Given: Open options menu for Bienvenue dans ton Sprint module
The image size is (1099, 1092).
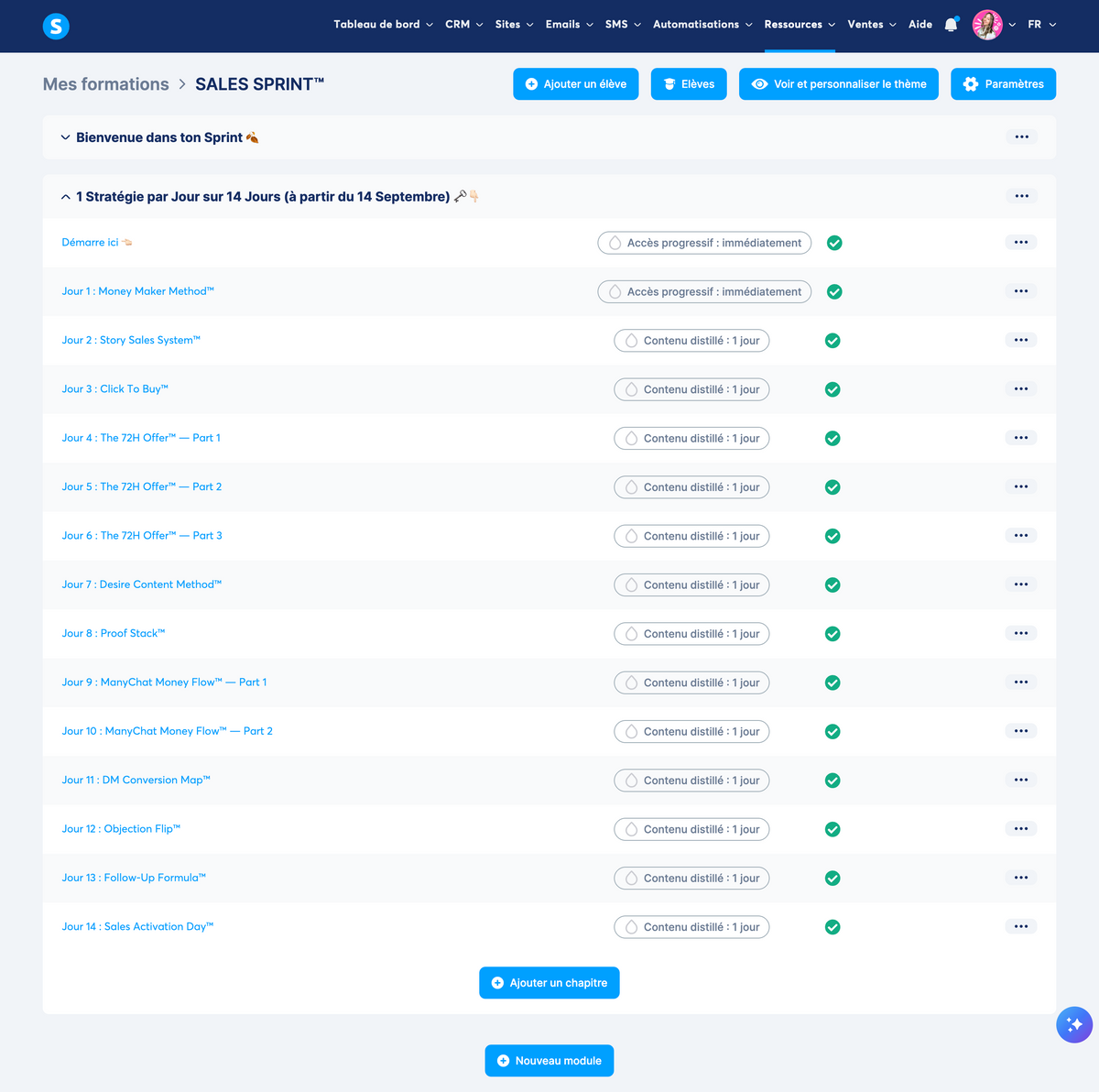Looking at the screenshot, I should coord(1022,137).
